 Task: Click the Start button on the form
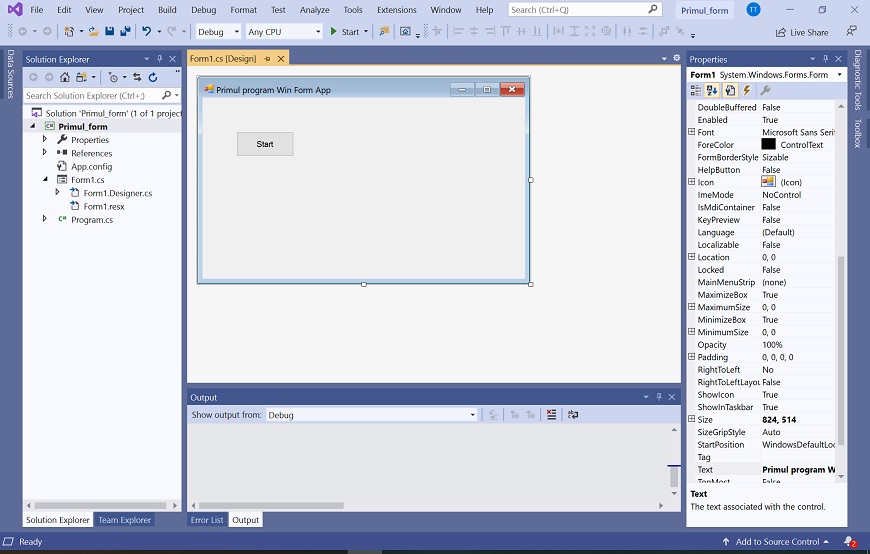(x=265, y=144)
